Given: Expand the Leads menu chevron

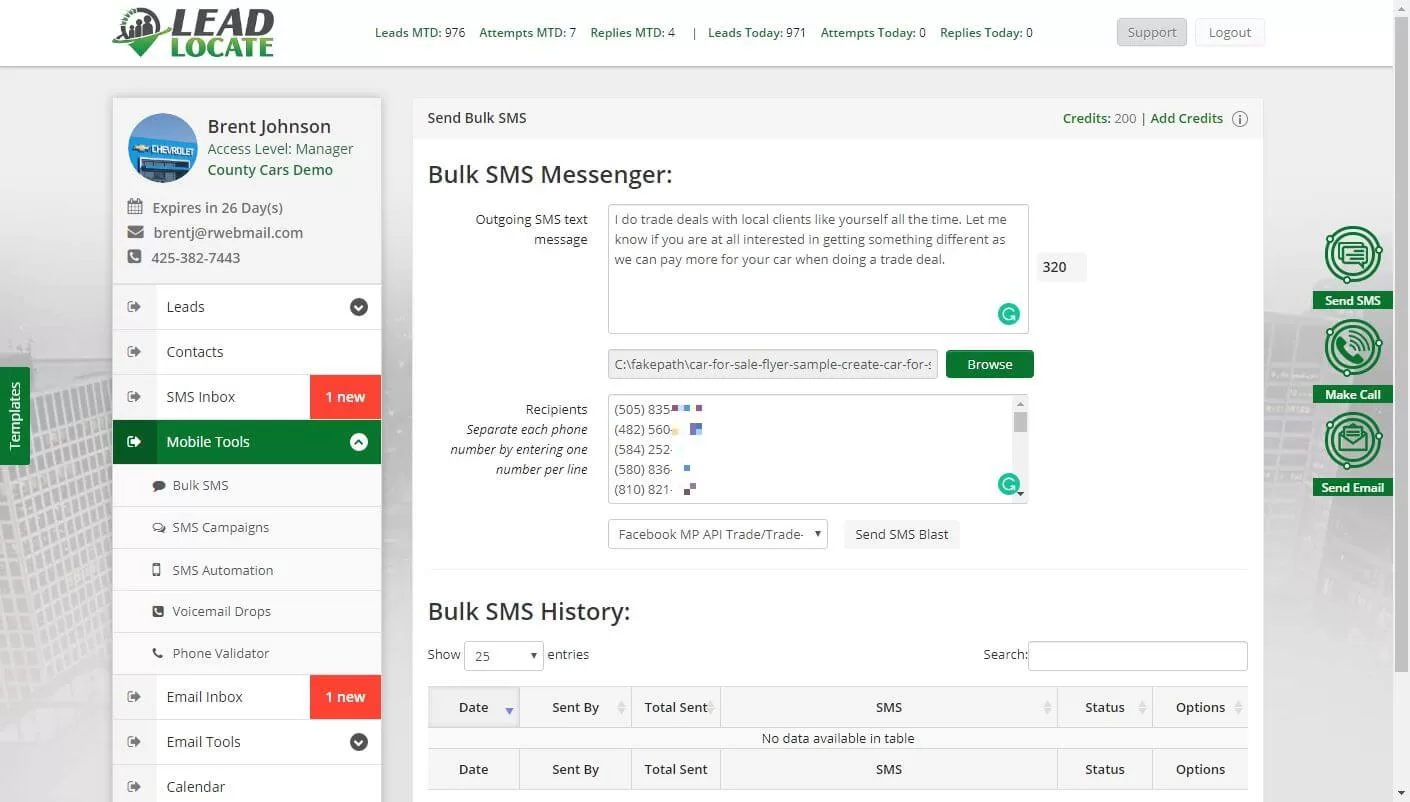Looking at the screenshot, I should (359, 307).
